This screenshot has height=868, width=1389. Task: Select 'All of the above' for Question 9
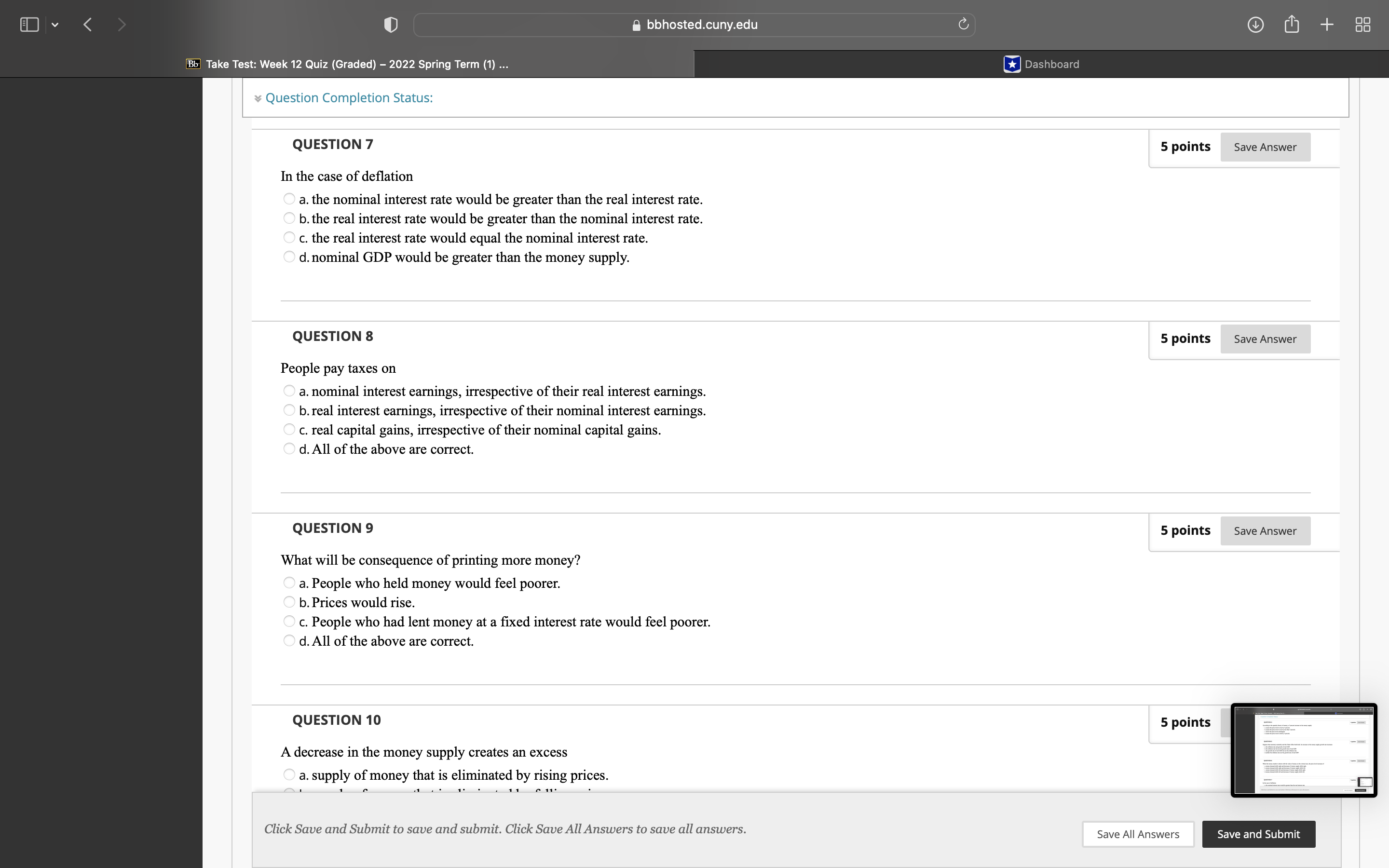pos(289,641)
